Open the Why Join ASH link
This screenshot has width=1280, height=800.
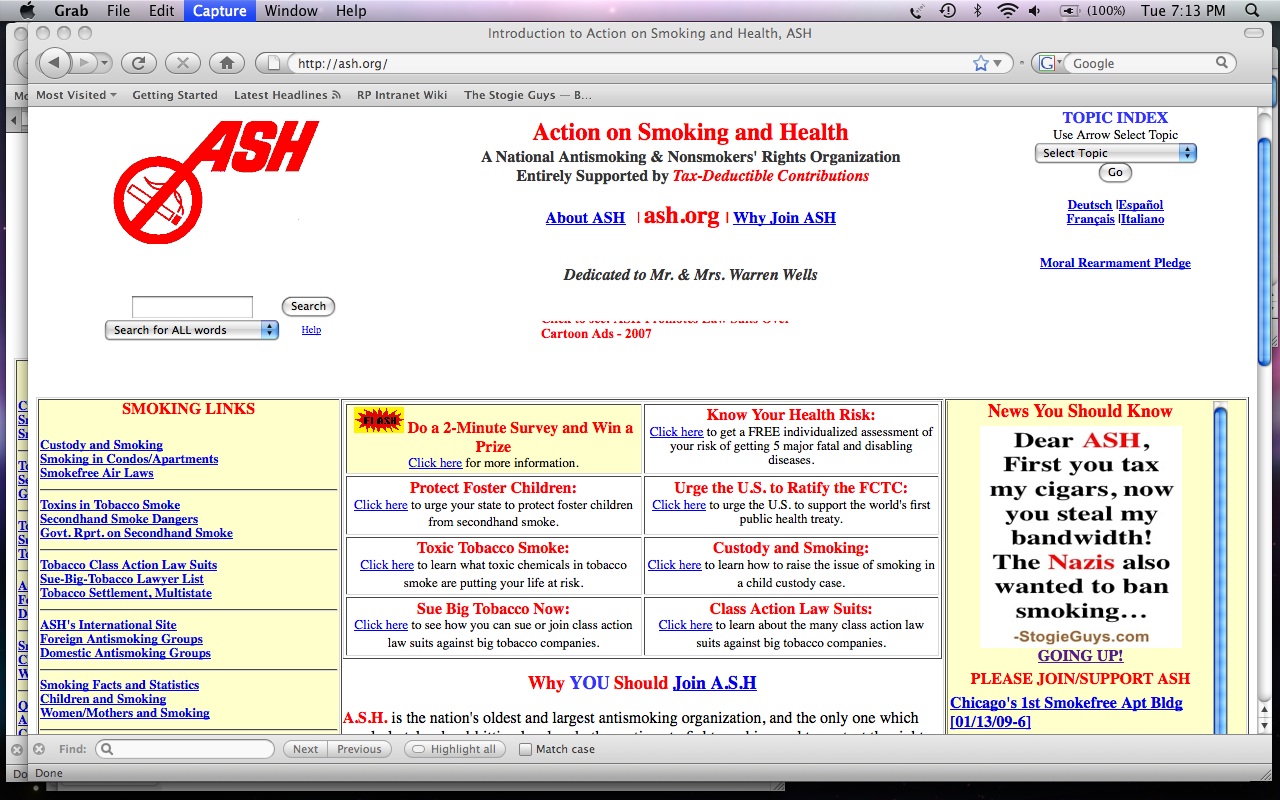(784, 218)
